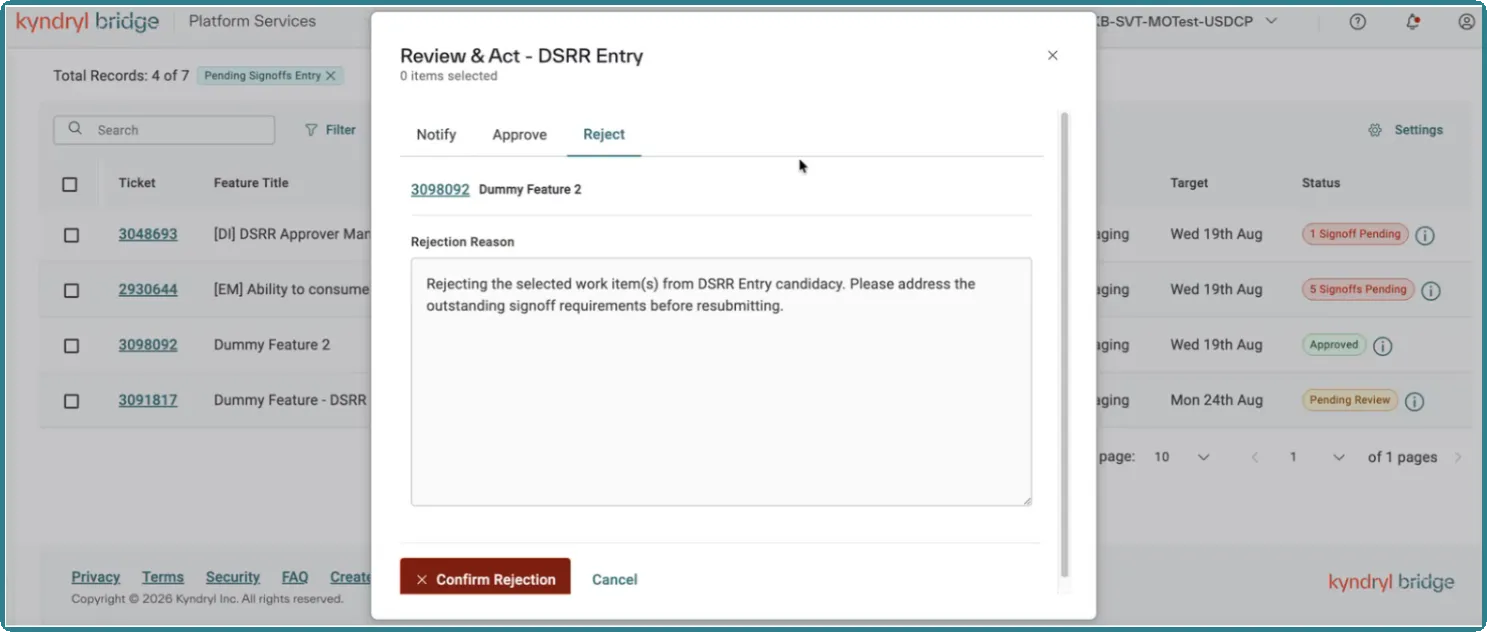Click the Settings button label
Viewport: 1487px width, 632px height.
coord(1419,130)
